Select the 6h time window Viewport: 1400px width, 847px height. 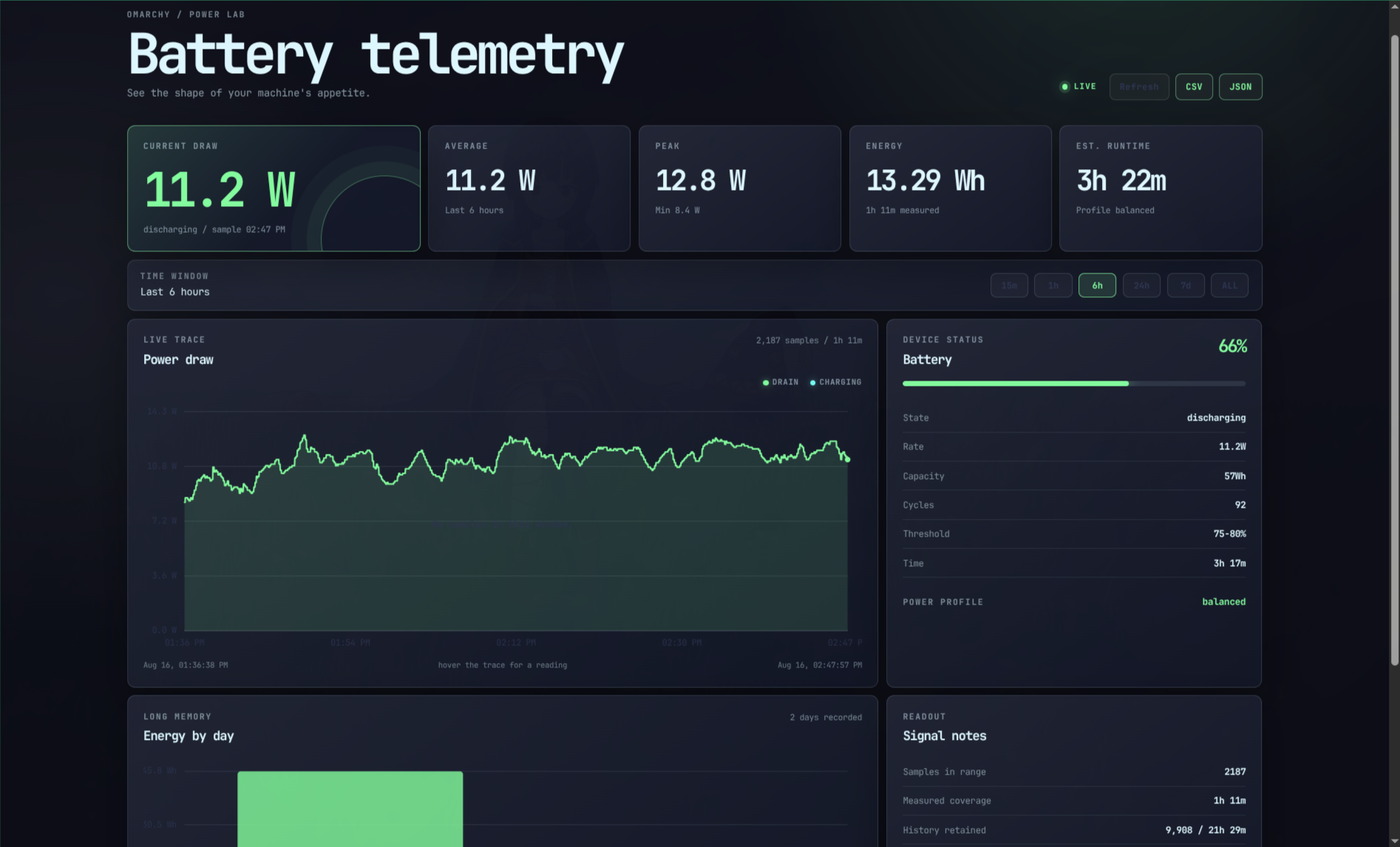(x=1097, y=285)
